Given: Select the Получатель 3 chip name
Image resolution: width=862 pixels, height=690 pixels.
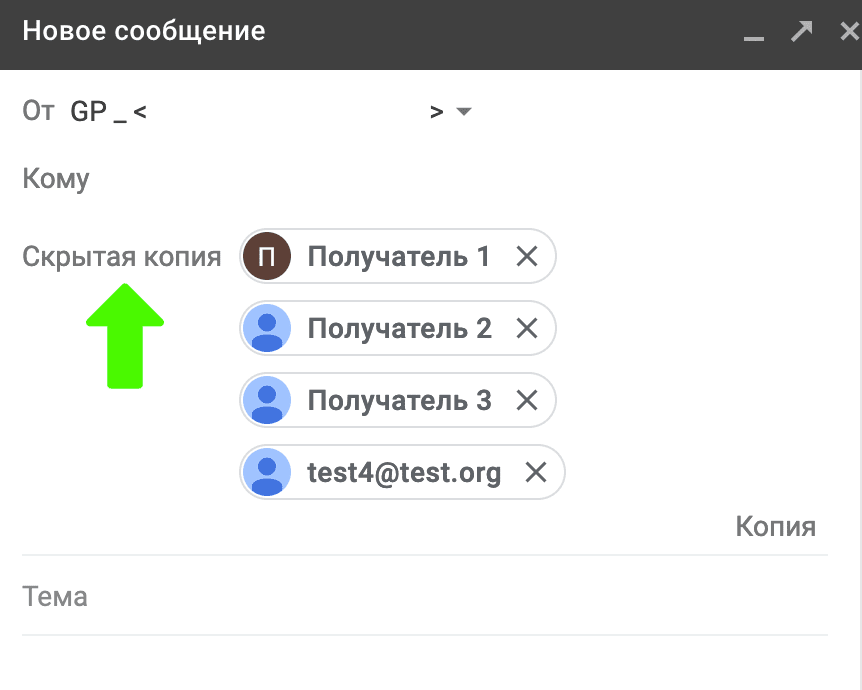Looking at the screenshot, I should tap(399, 400).
